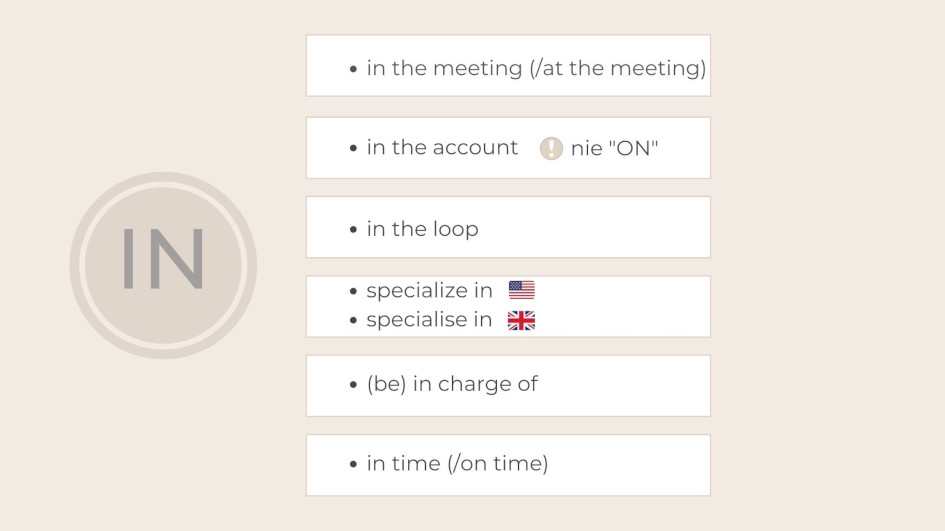Select the 'in the loop' text
This screenshot has height=531, width=945.
click(422, 229)
